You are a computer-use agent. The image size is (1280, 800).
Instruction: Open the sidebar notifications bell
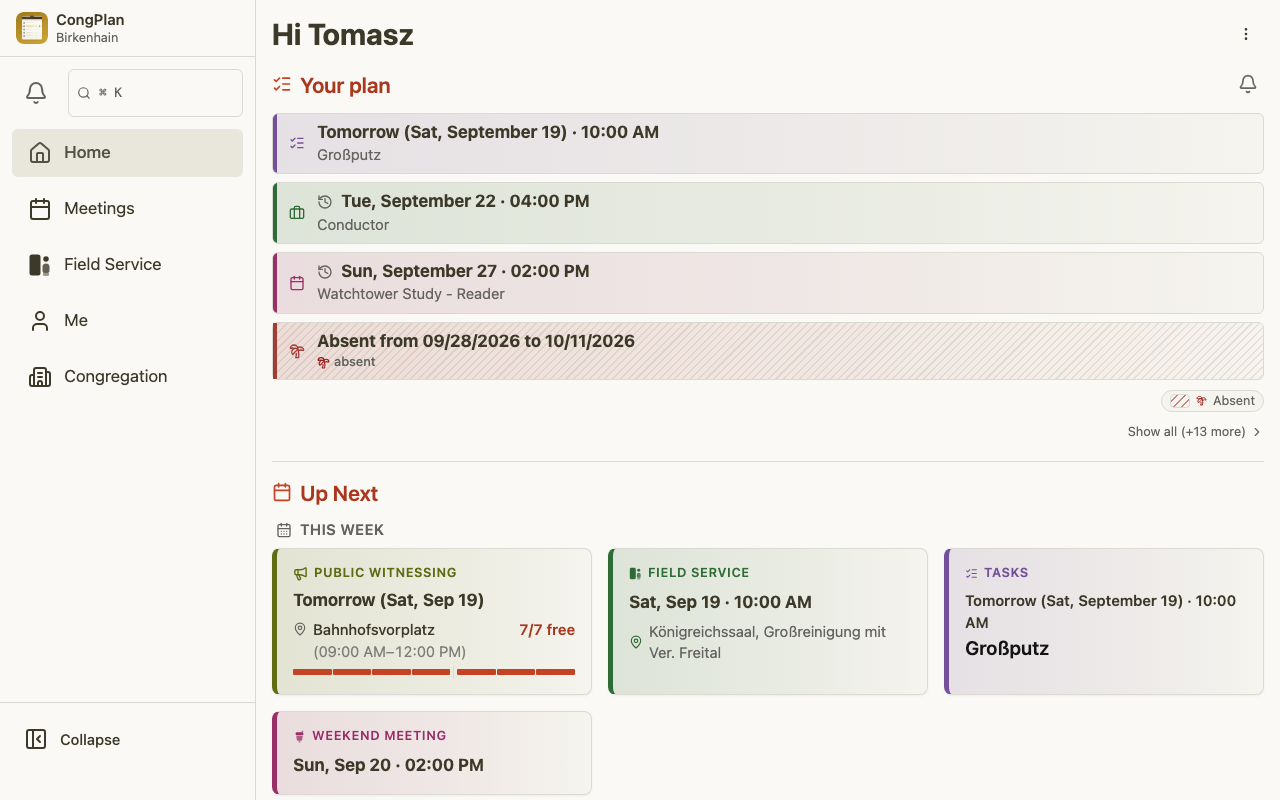36,93
